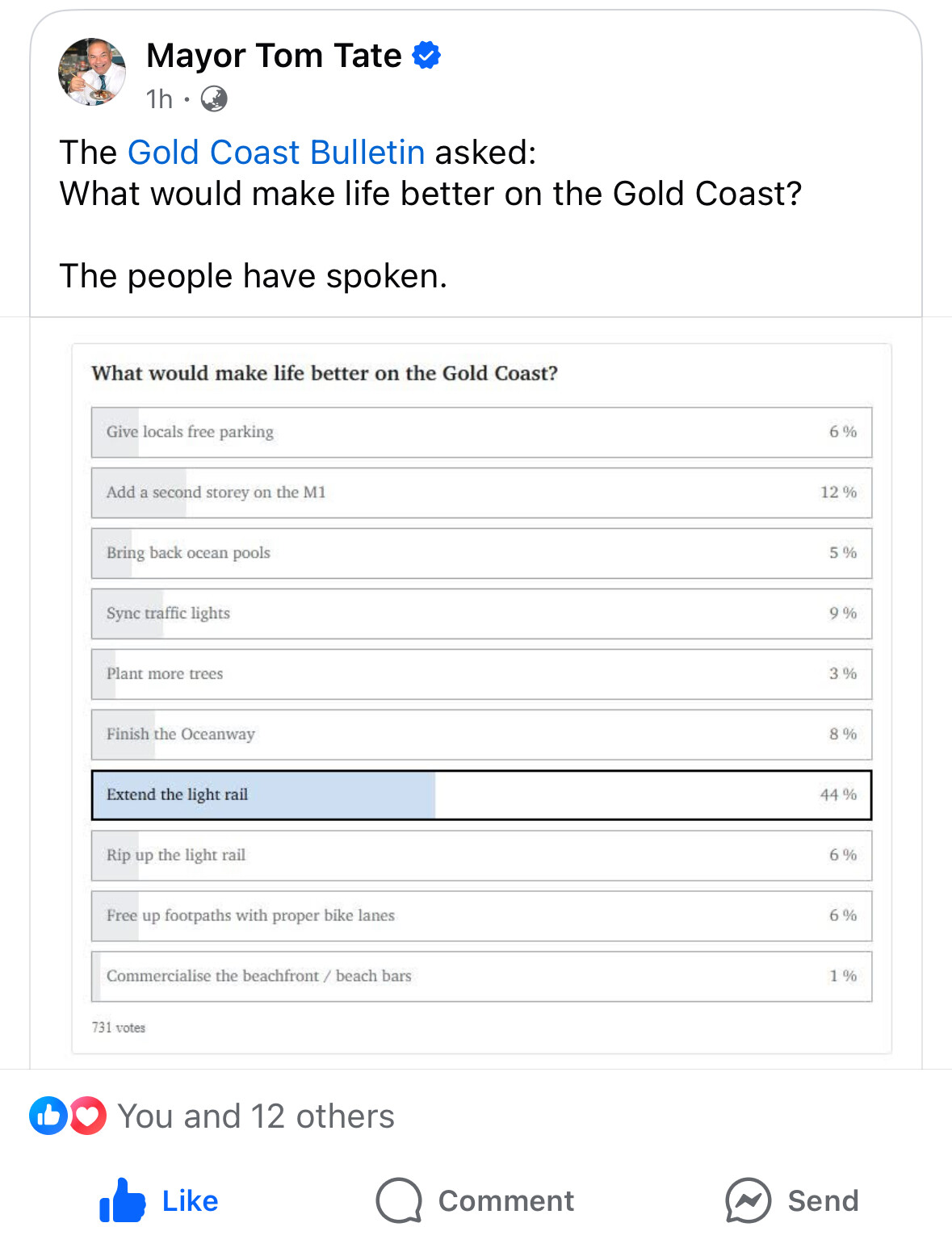Select the 'Extend the light rail' poll option
Screen dimensions: 952x1248
(481, 795)
